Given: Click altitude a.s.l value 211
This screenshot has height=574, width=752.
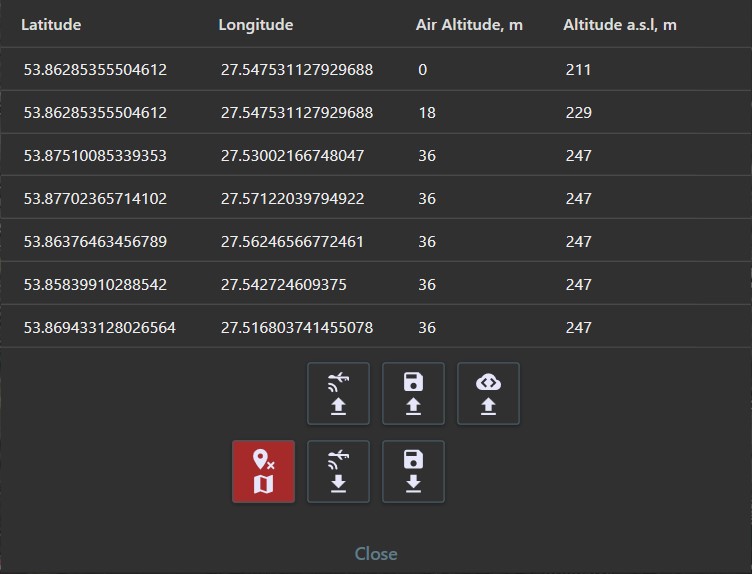Looking at the screenshot, I should [578, 70].
